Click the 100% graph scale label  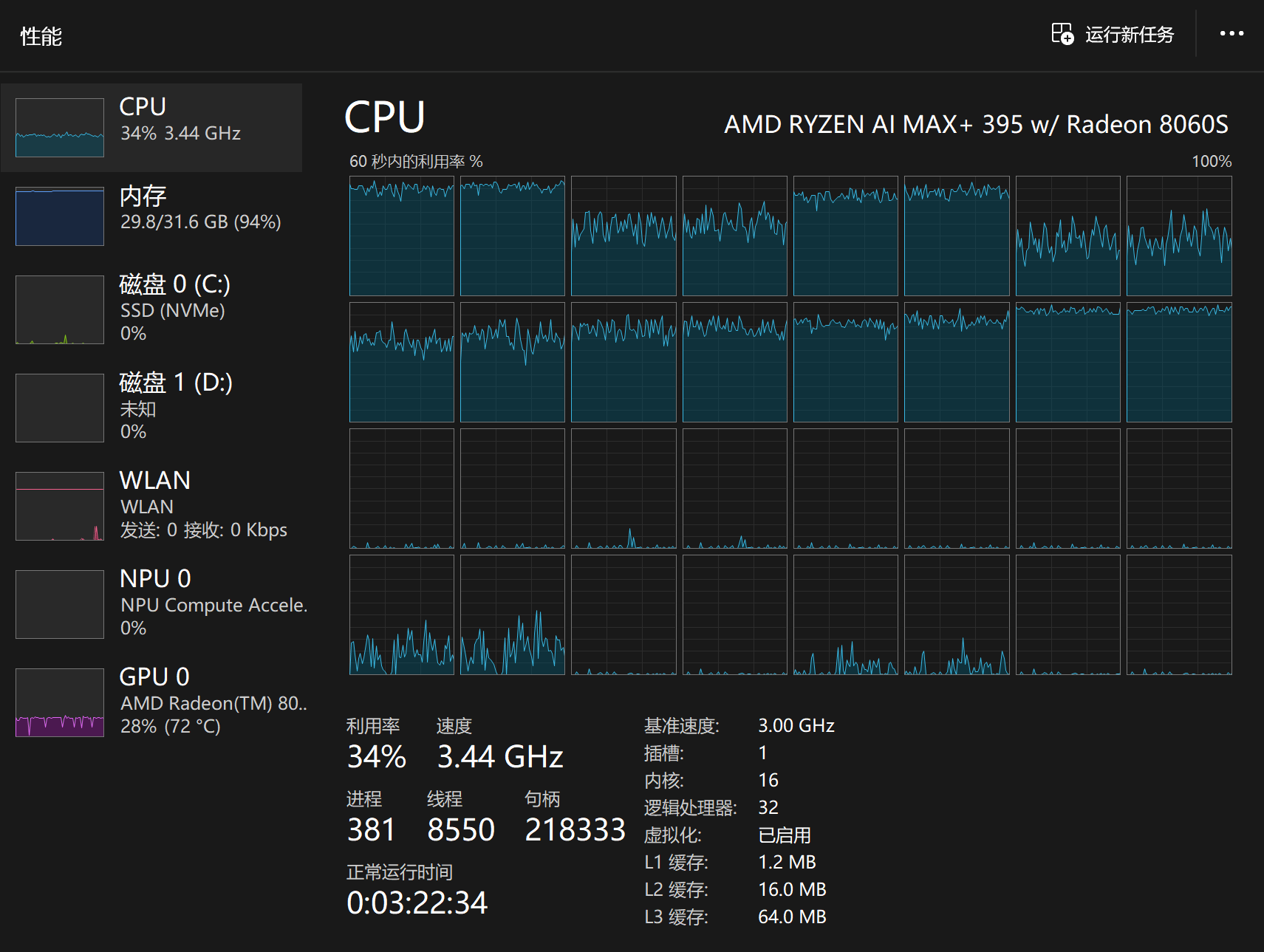tap(1212, 161)
